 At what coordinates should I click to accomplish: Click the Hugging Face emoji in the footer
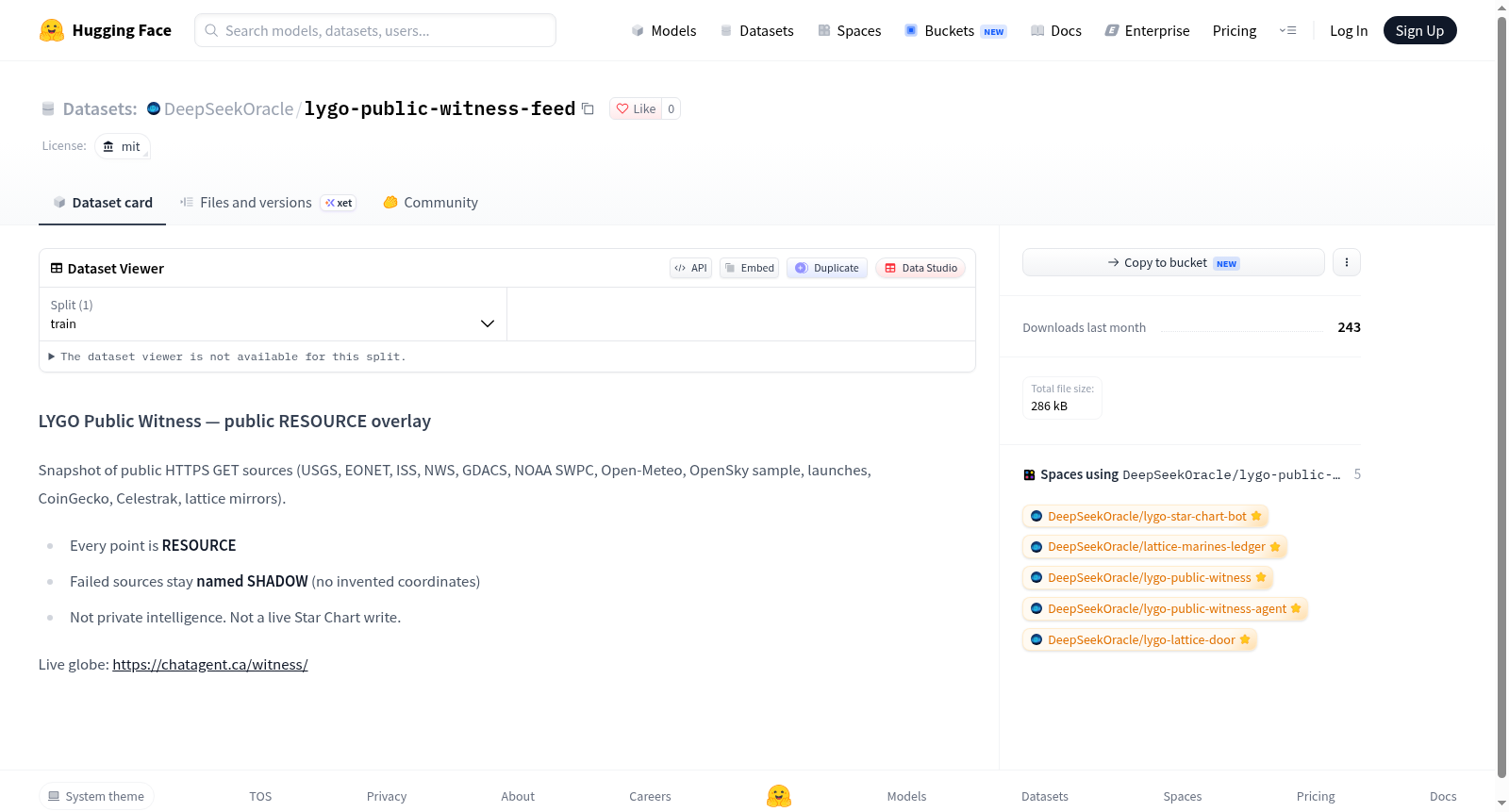click(779, 796)
